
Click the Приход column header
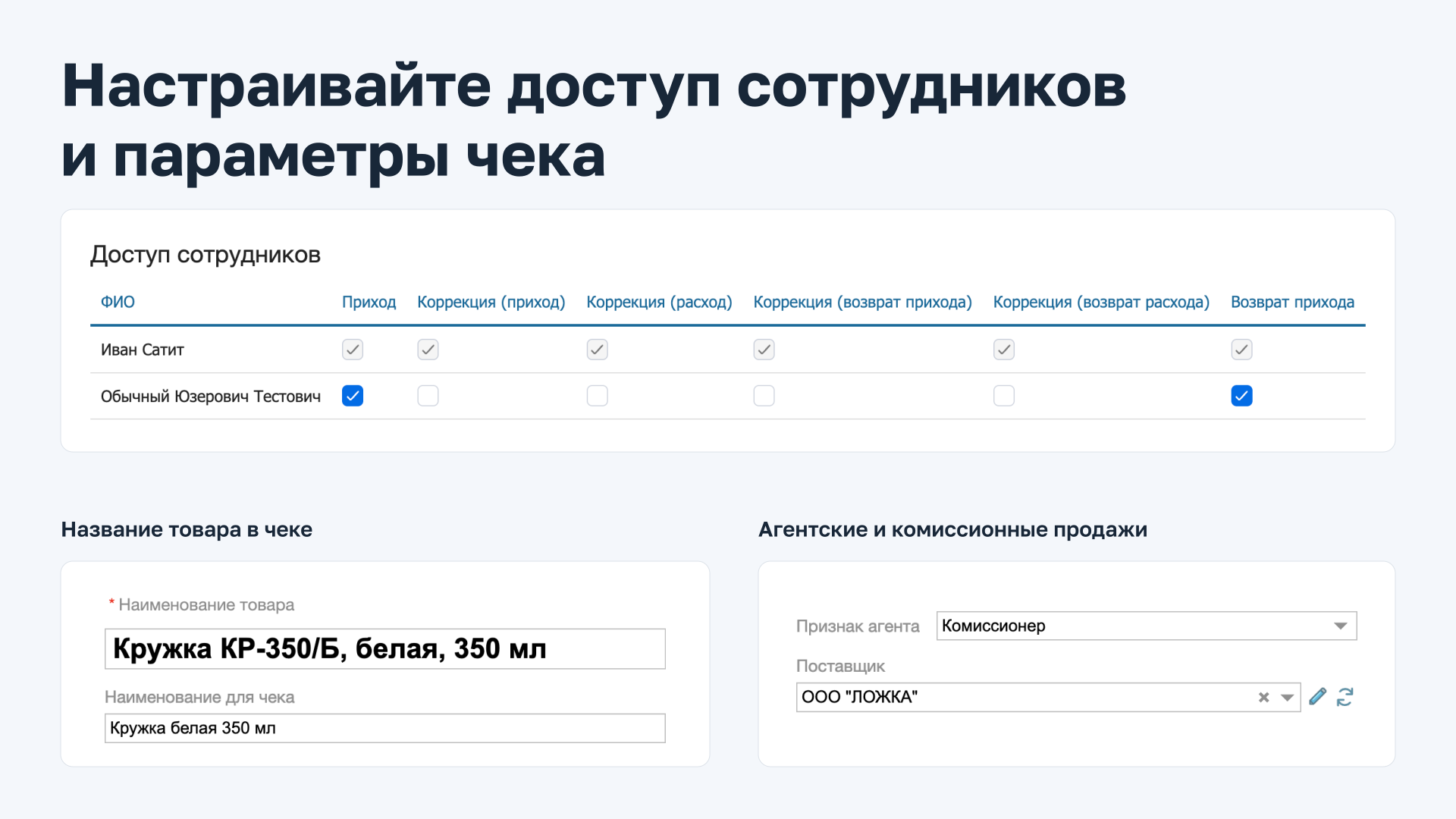pyautogui.click(x=369, y=302)
